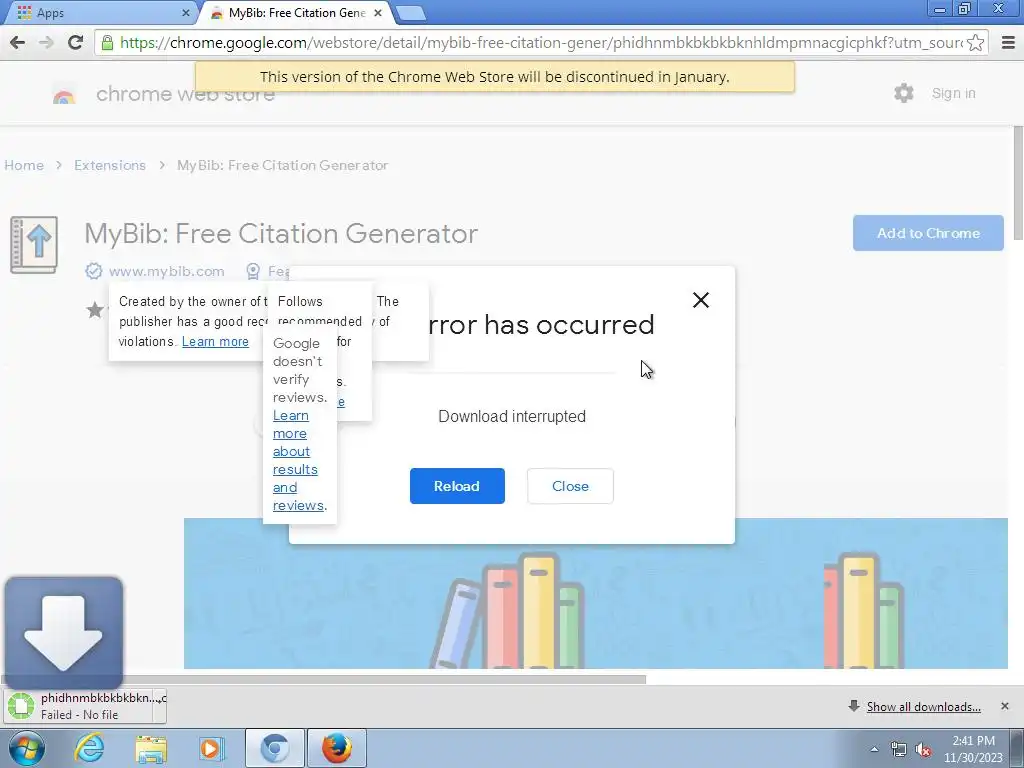Reload page with the refresh icon
Viewport: 1024px width, 768px height.
pyautogui.click(x=75, y=42)
